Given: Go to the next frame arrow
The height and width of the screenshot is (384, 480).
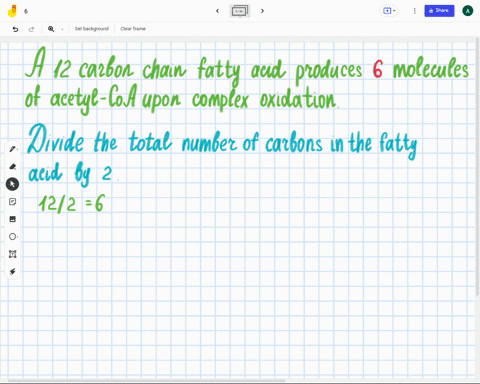Looking at the screenshot, I should 262,11.
